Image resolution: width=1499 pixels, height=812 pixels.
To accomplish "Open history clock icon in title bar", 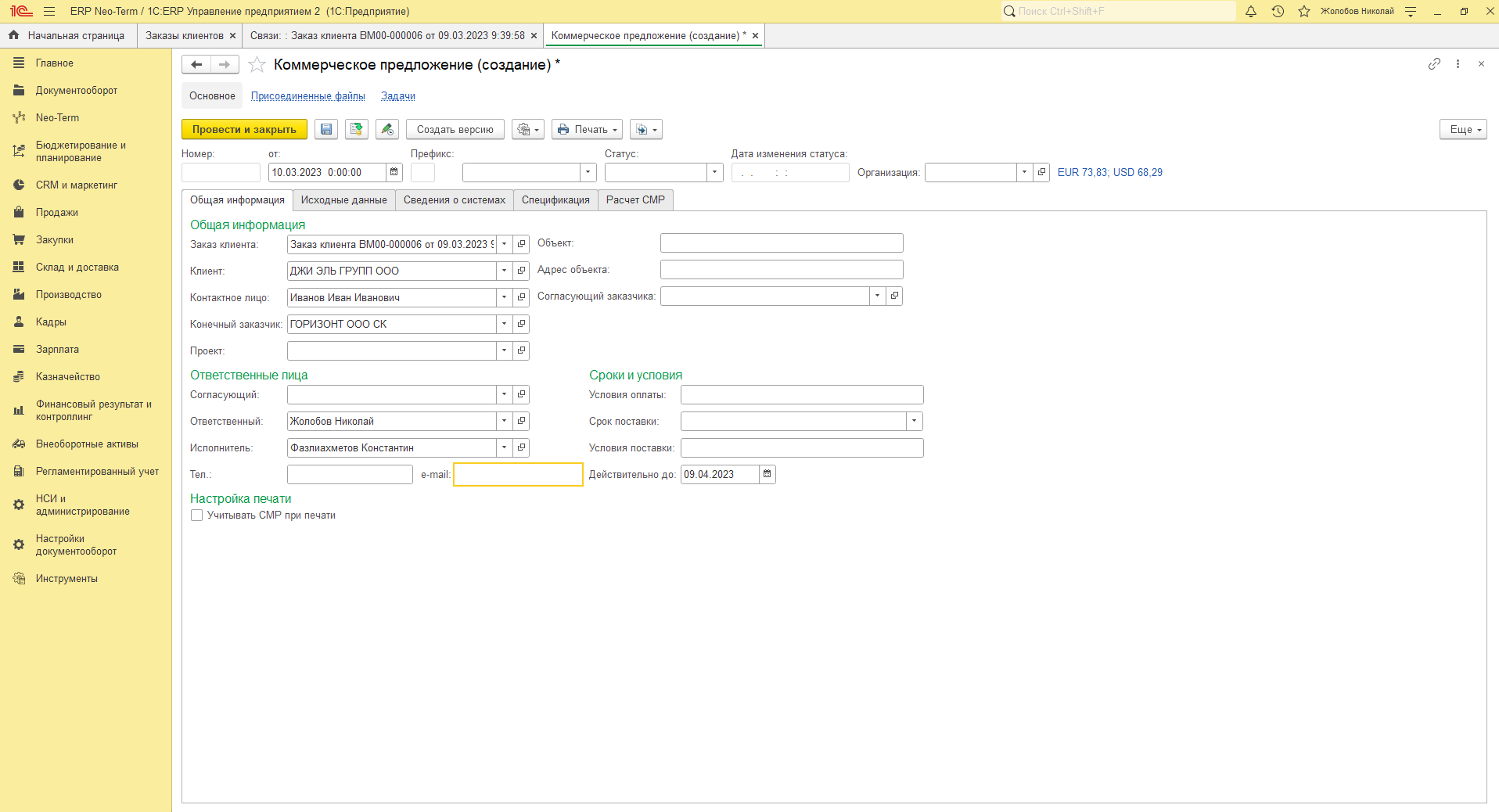I will point(1278,12).
